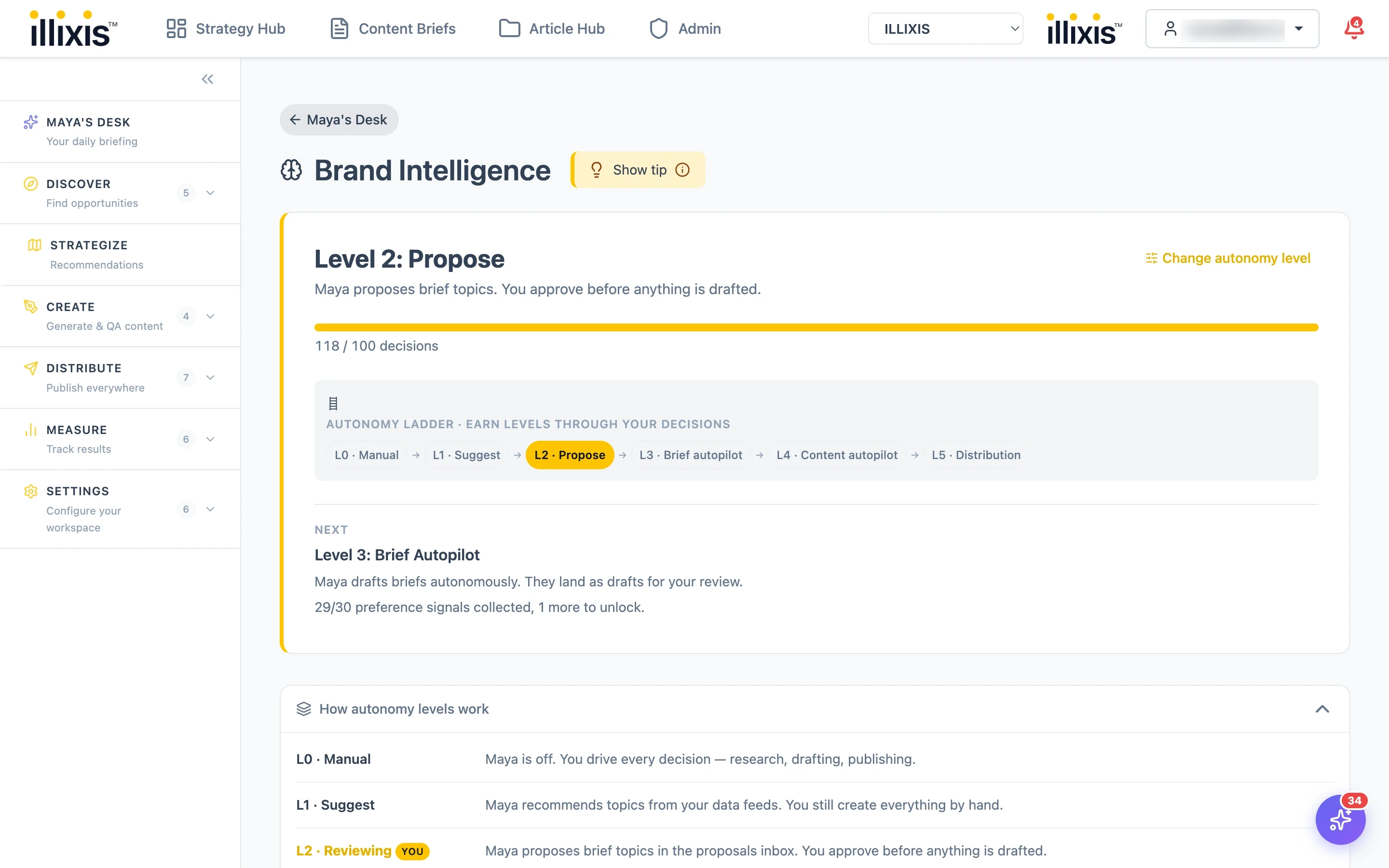The height and width of the screenshot is (868, 1389).
Task: Expand the Measure section chevron
Action: 210,439
